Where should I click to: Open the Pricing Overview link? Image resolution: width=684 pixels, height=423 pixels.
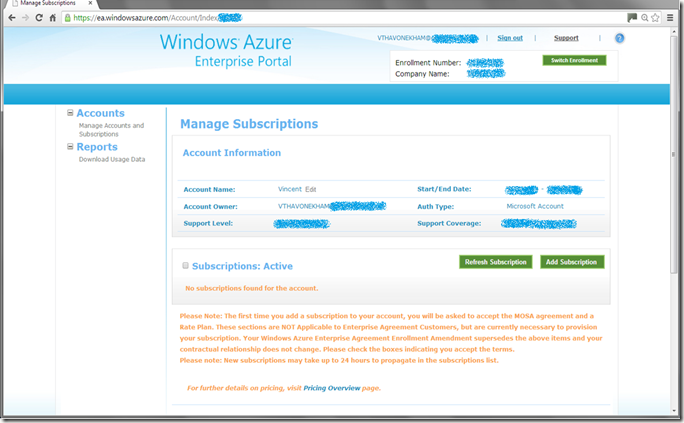[332, 388]
